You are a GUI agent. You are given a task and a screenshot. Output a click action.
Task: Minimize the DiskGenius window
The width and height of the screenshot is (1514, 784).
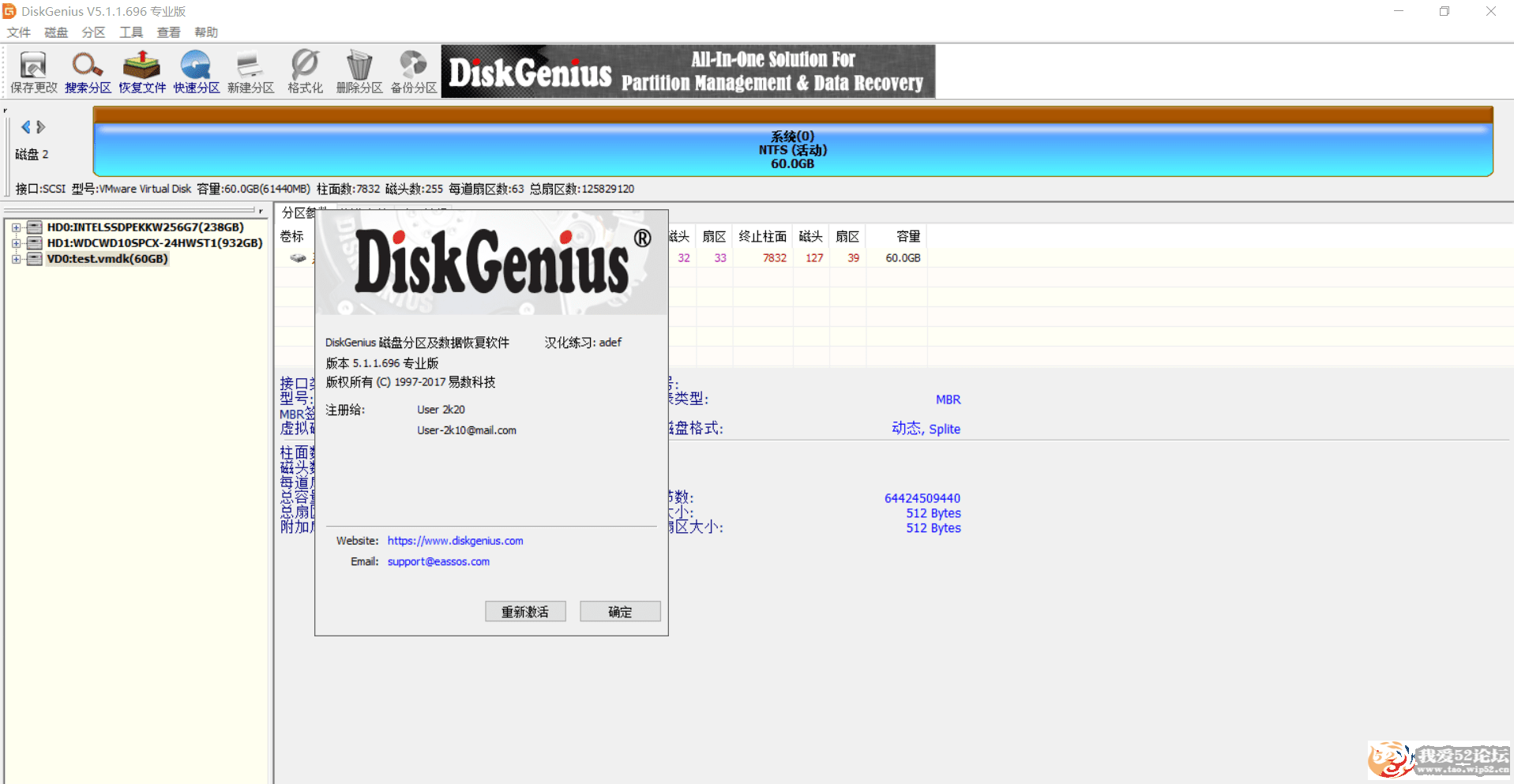coord(1399,11)
